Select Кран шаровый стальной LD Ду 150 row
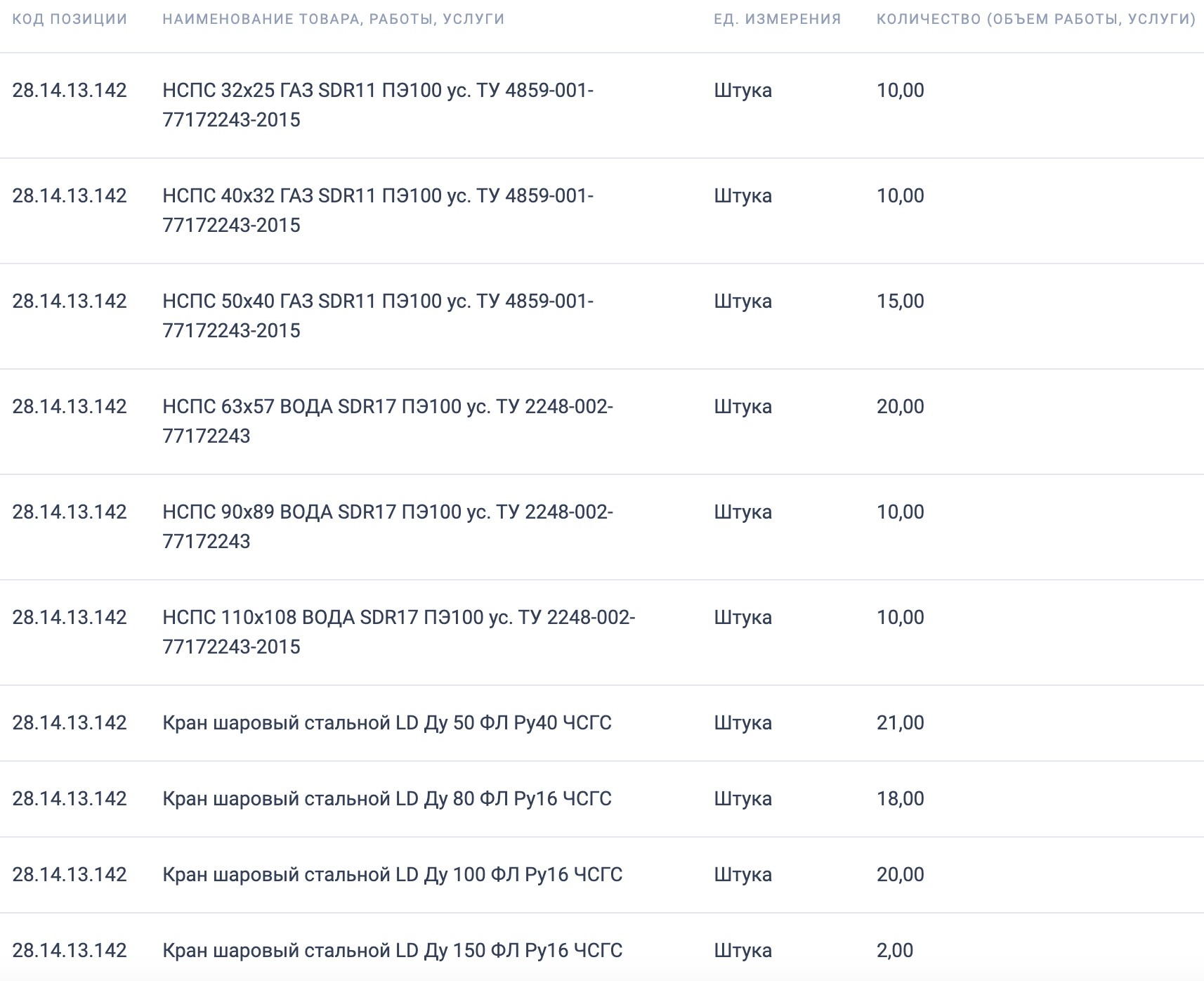The width and height of the screenshot is (1204, 981). 602,948
